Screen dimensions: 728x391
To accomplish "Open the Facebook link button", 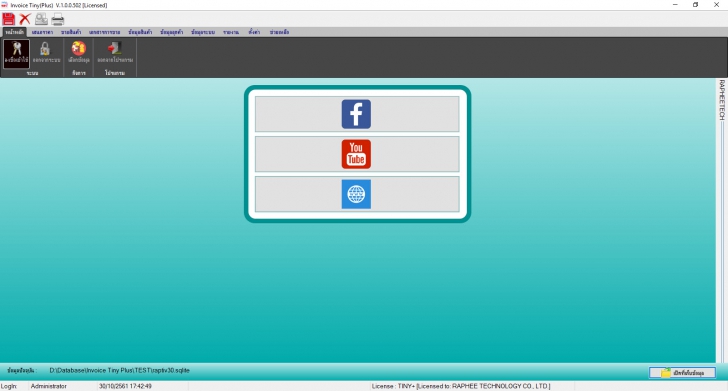I will point(357,114).
